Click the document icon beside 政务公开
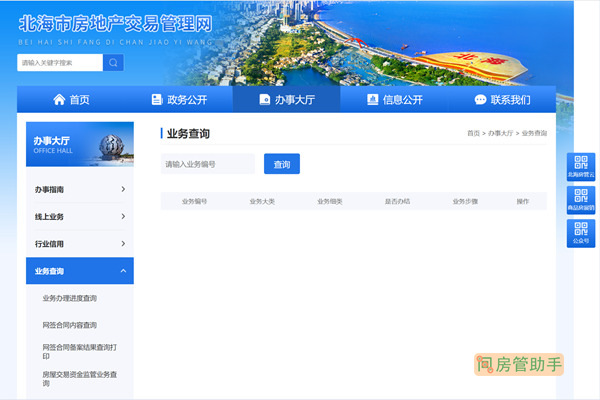600x400 pixels. [x=157, y=100]
